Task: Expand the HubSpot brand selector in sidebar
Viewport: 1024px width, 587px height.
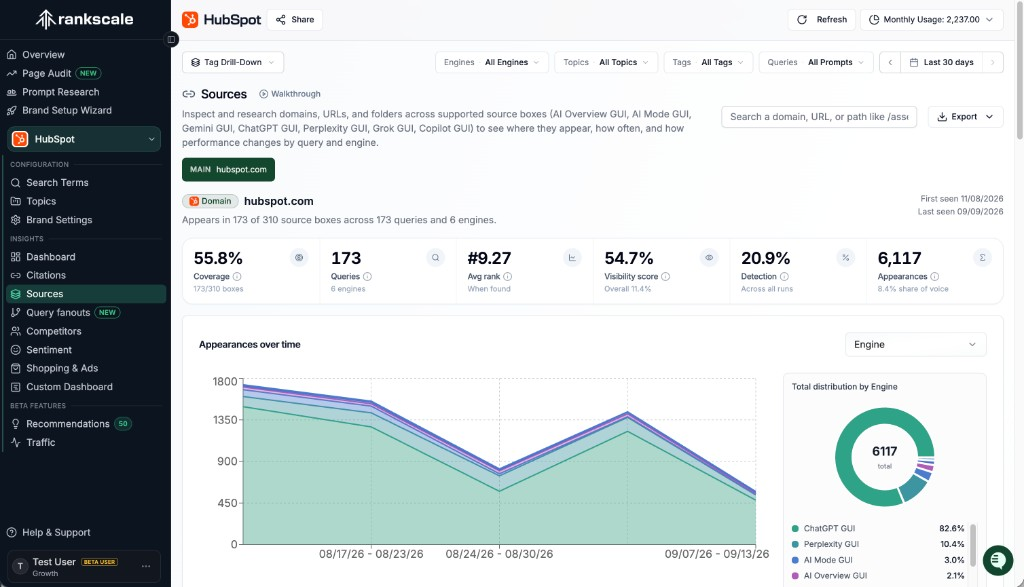Action: click(84, 139)
